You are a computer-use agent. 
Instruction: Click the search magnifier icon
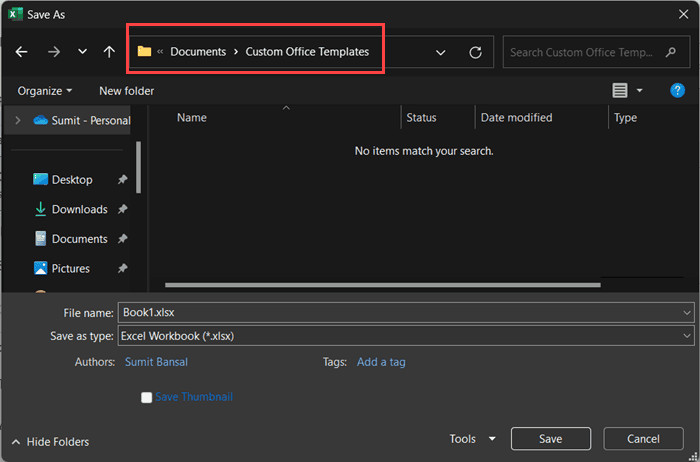pos(671,52)
